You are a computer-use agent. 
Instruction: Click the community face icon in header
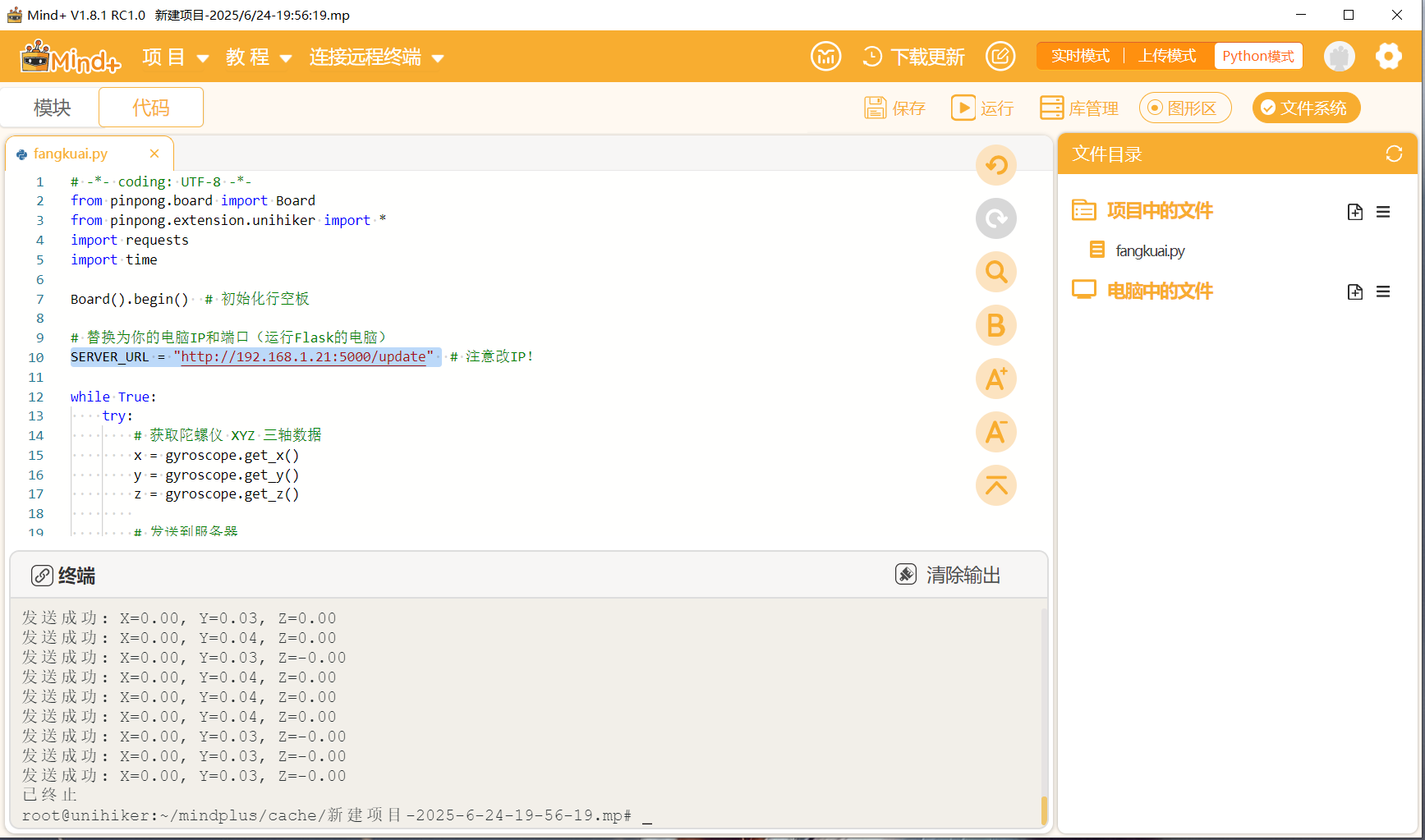pos(826,56)
